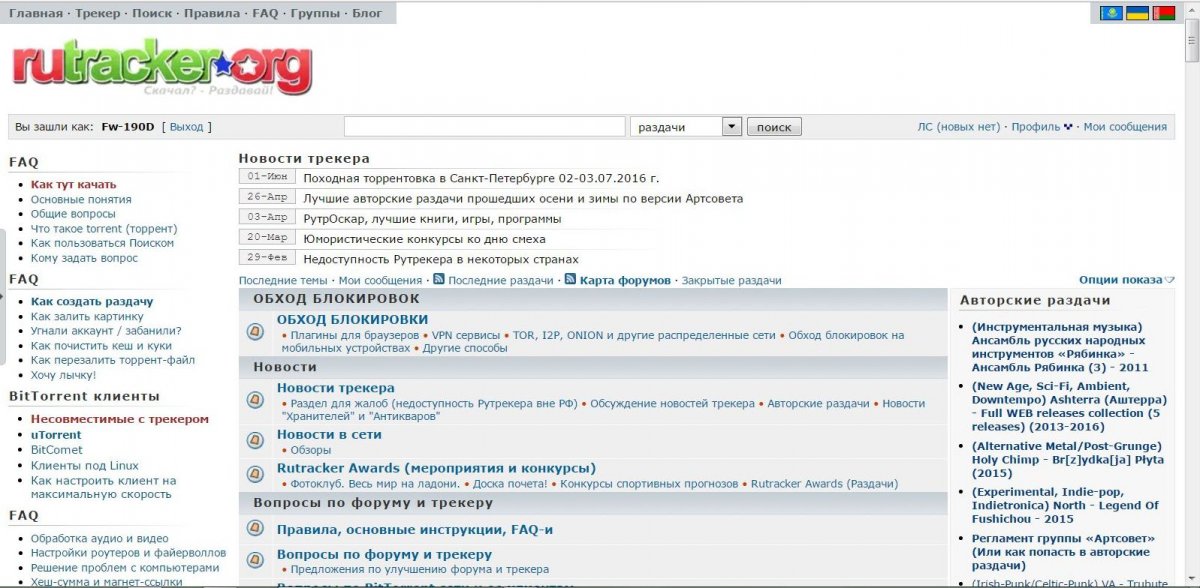The height and width of the screenshot is (588, 1200).
Task: Select the Belarus flag icon
Action: click(1163, 13)
